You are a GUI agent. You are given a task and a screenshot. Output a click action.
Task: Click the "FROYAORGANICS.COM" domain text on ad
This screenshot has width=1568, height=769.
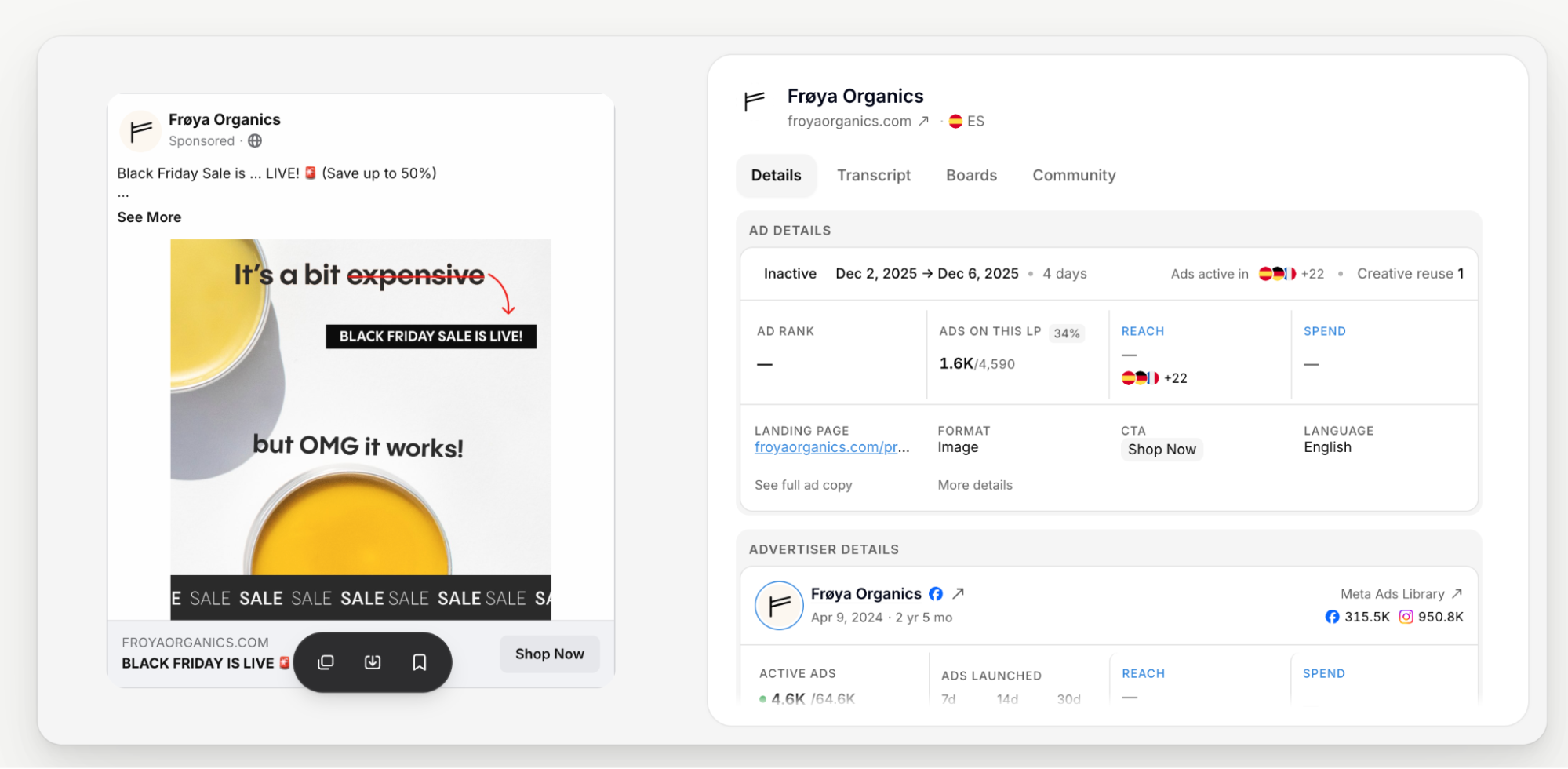coord(195,643)
